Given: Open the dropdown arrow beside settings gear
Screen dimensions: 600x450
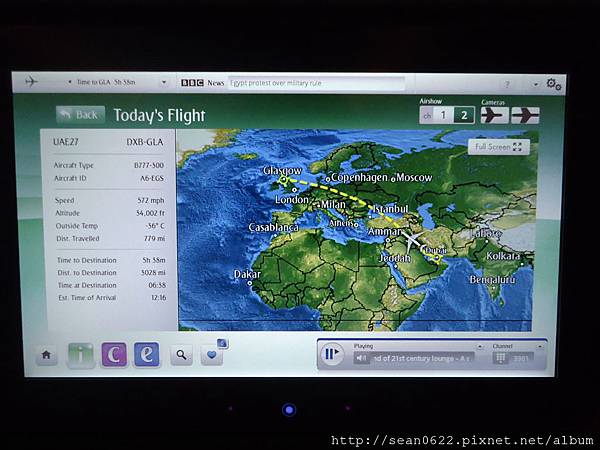Looking at the screenshot, I should [x=536, y=84].
